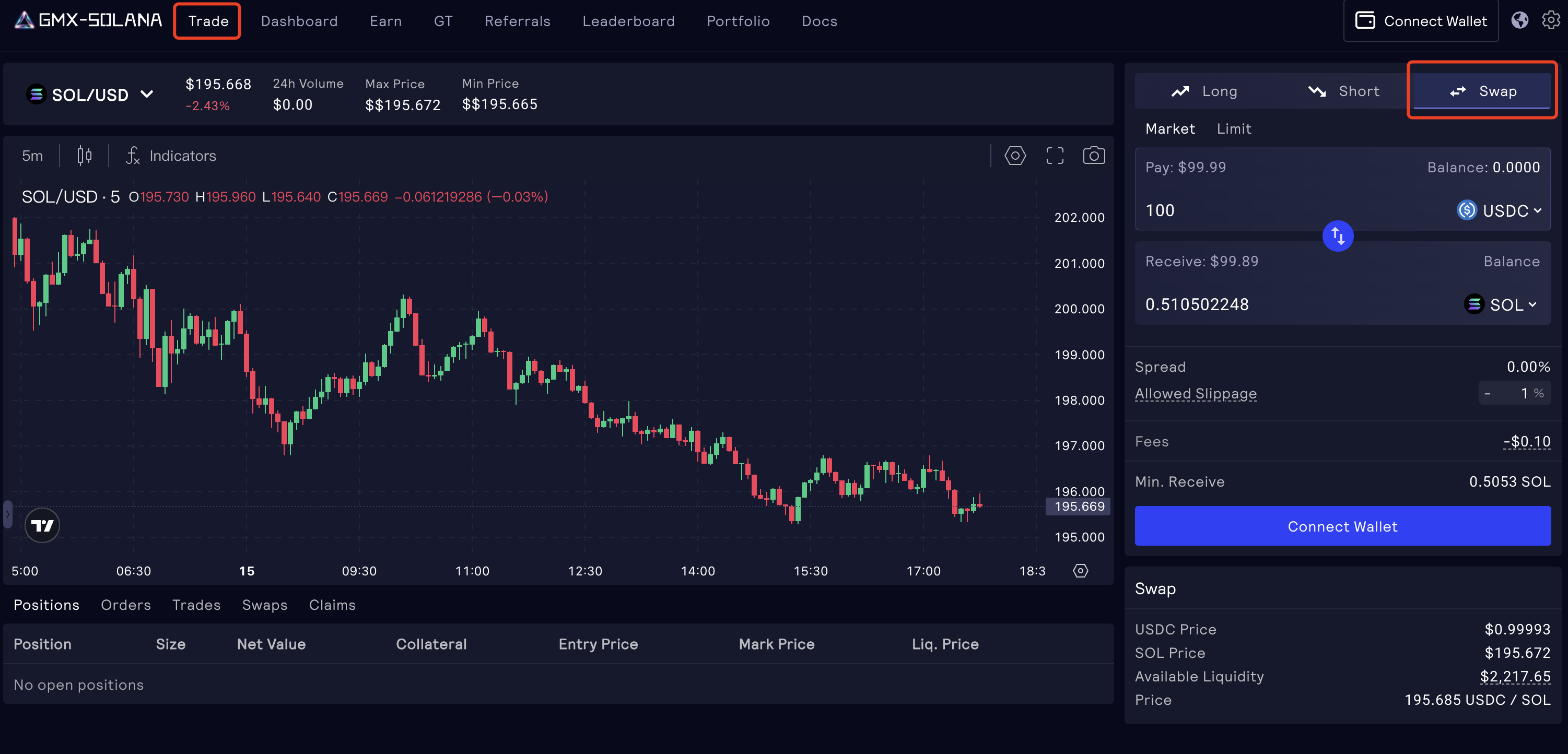Click the Connect Wallet button in the swap panel
The height and width of the screenshot is (754, 1568).
(x=1342, y=526)
